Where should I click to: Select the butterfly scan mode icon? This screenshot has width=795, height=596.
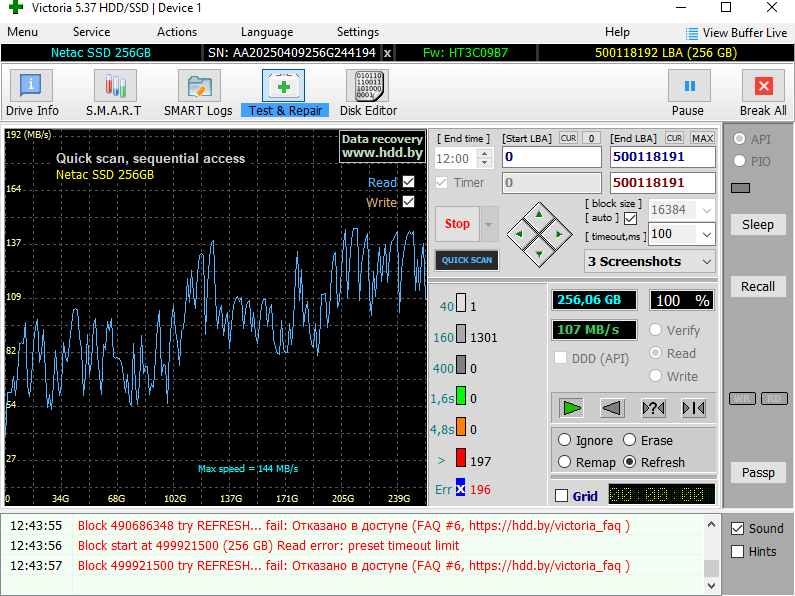coord(694,407)
